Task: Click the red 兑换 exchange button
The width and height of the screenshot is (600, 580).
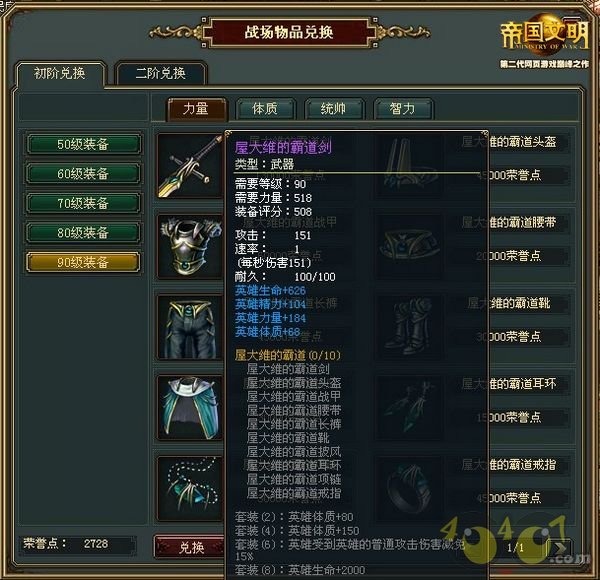Action: tap(189, 547)
